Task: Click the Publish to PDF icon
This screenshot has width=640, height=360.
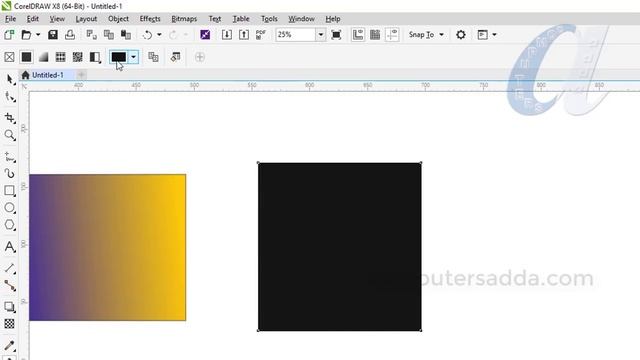Action: (x=261, y=35)
